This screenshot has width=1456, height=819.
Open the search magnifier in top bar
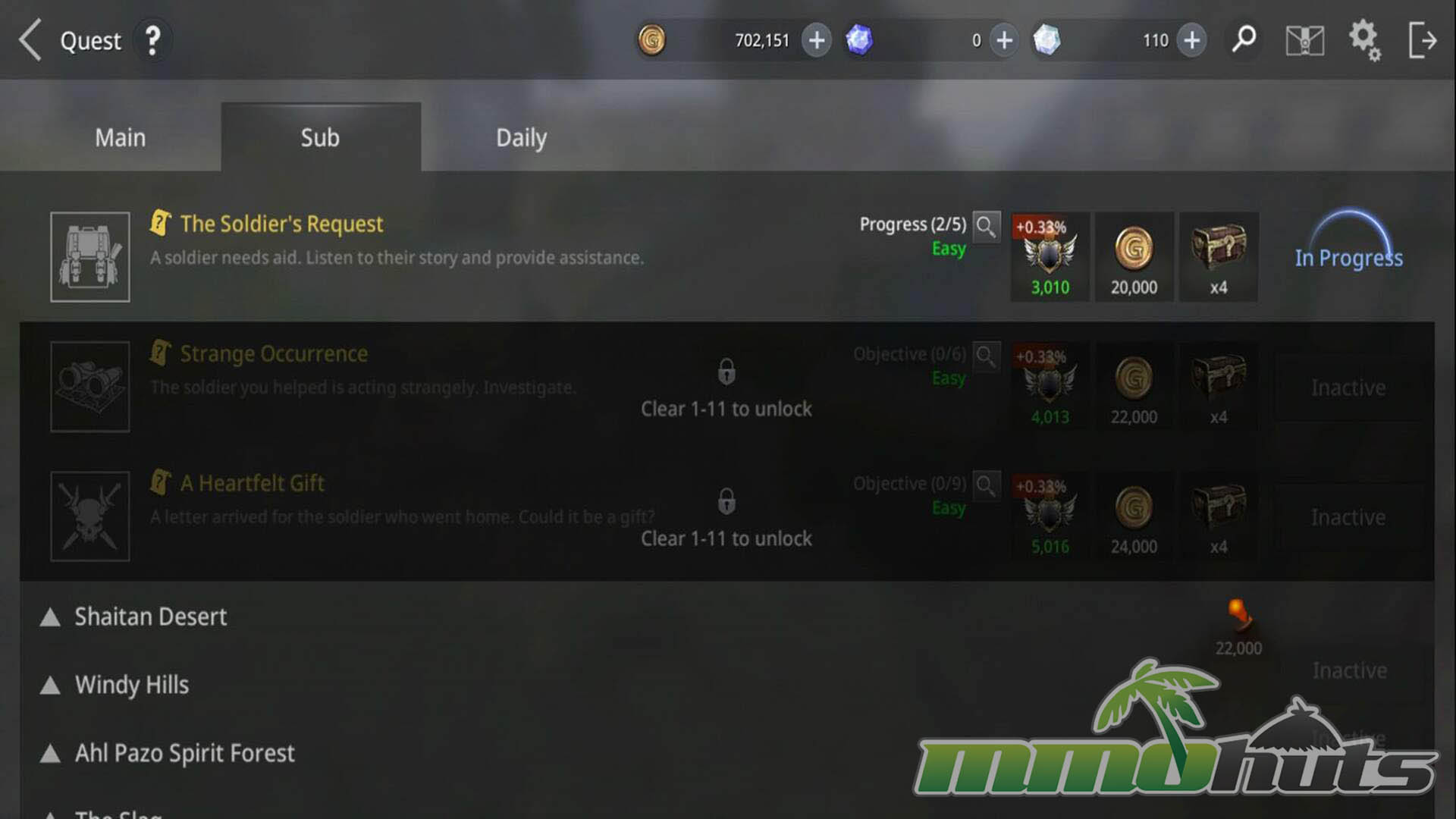pos(1244,39)
